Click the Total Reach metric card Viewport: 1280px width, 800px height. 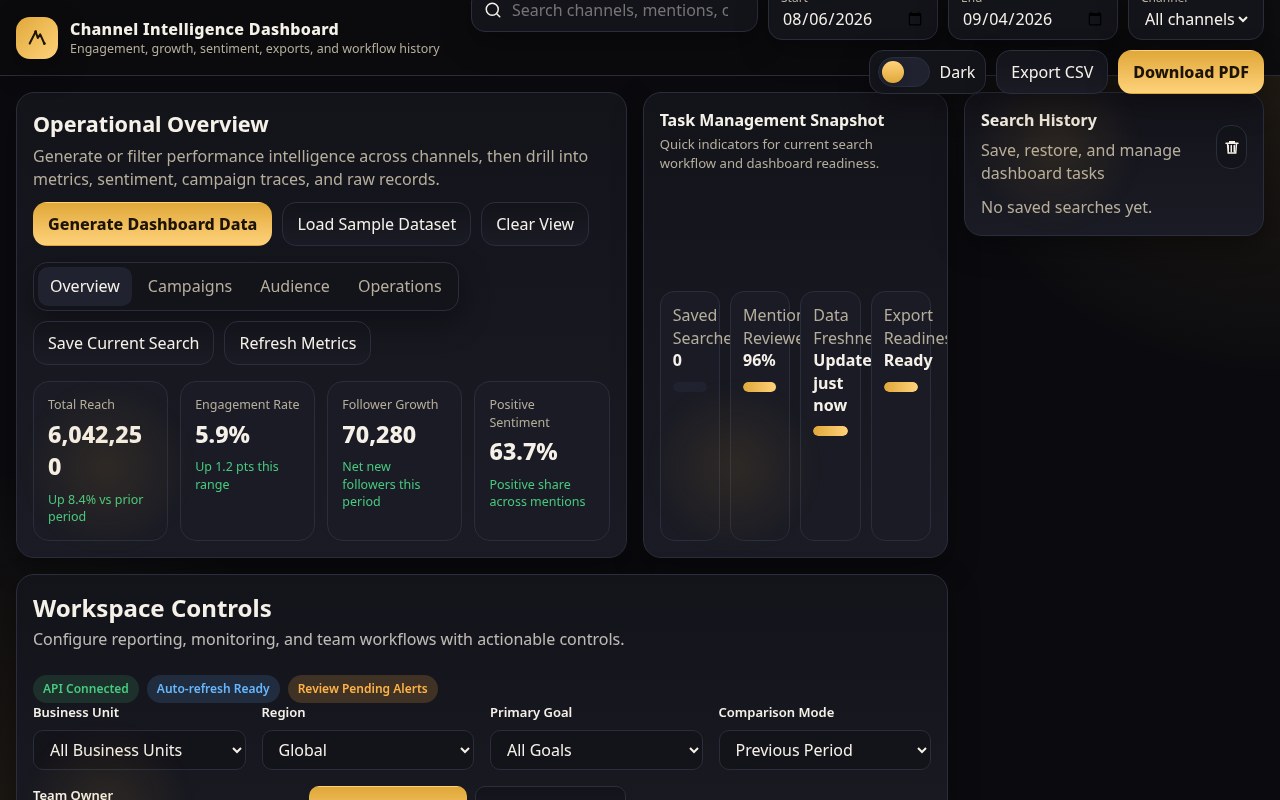[100, 461]
